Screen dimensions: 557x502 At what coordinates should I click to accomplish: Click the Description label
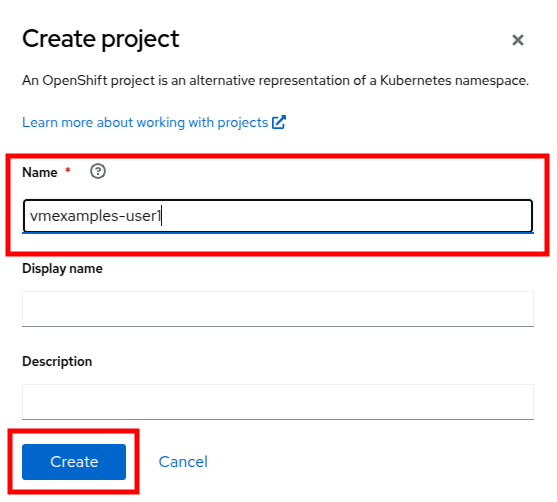click(57, 361)
